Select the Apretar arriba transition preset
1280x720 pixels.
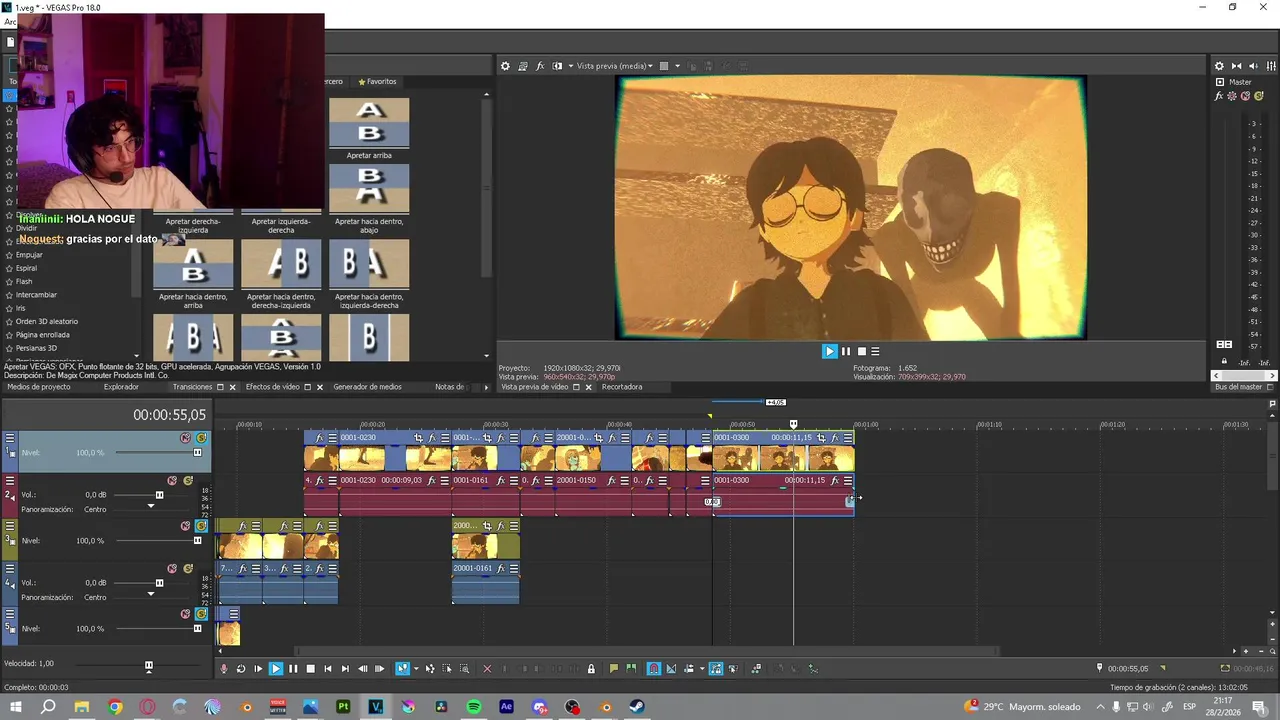[369, 128]
